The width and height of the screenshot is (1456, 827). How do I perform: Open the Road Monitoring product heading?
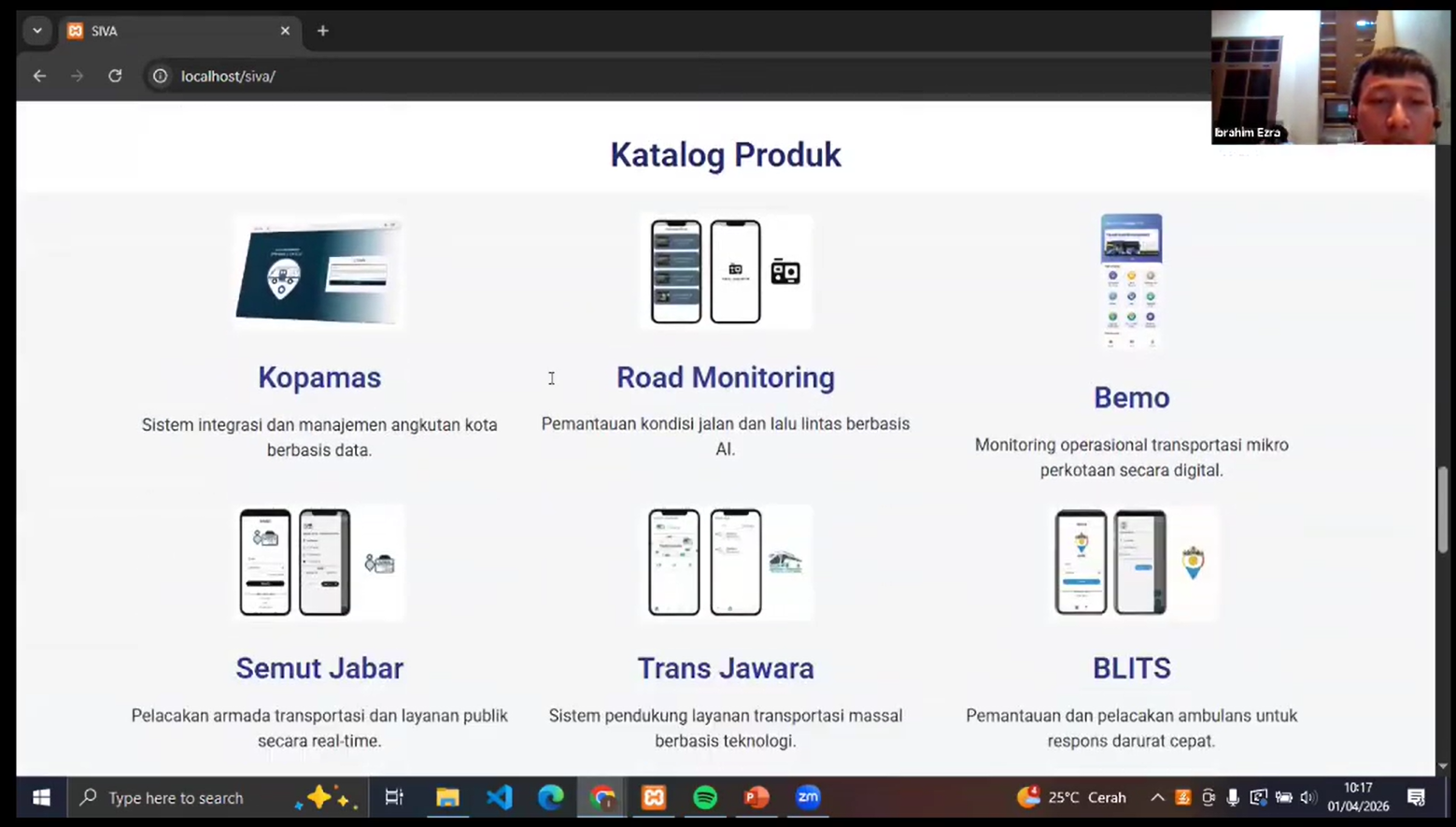tap(725, 378)
